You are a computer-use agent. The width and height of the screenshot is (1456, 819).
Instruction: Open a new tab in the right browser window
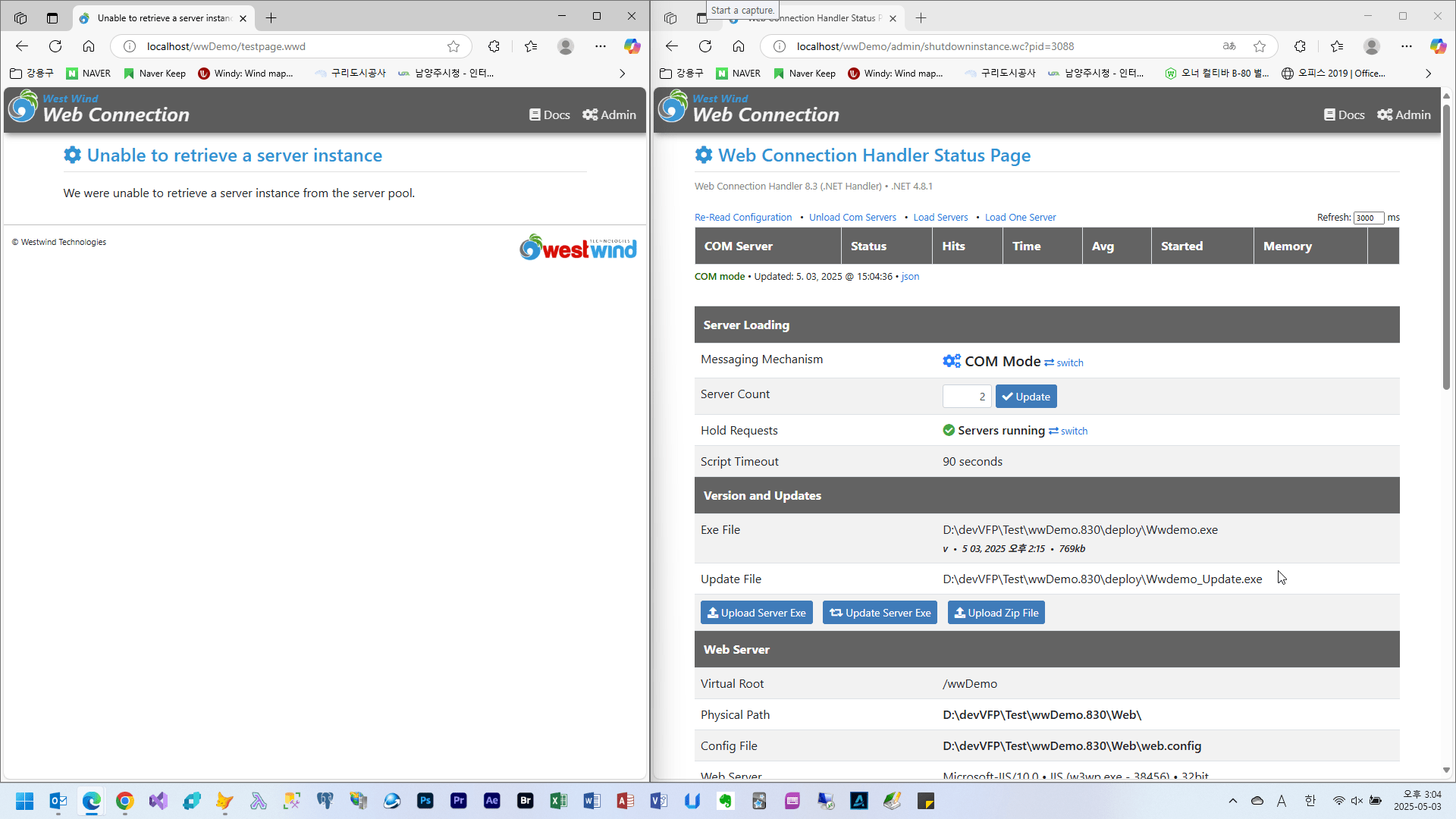click(x=921, y=17)
